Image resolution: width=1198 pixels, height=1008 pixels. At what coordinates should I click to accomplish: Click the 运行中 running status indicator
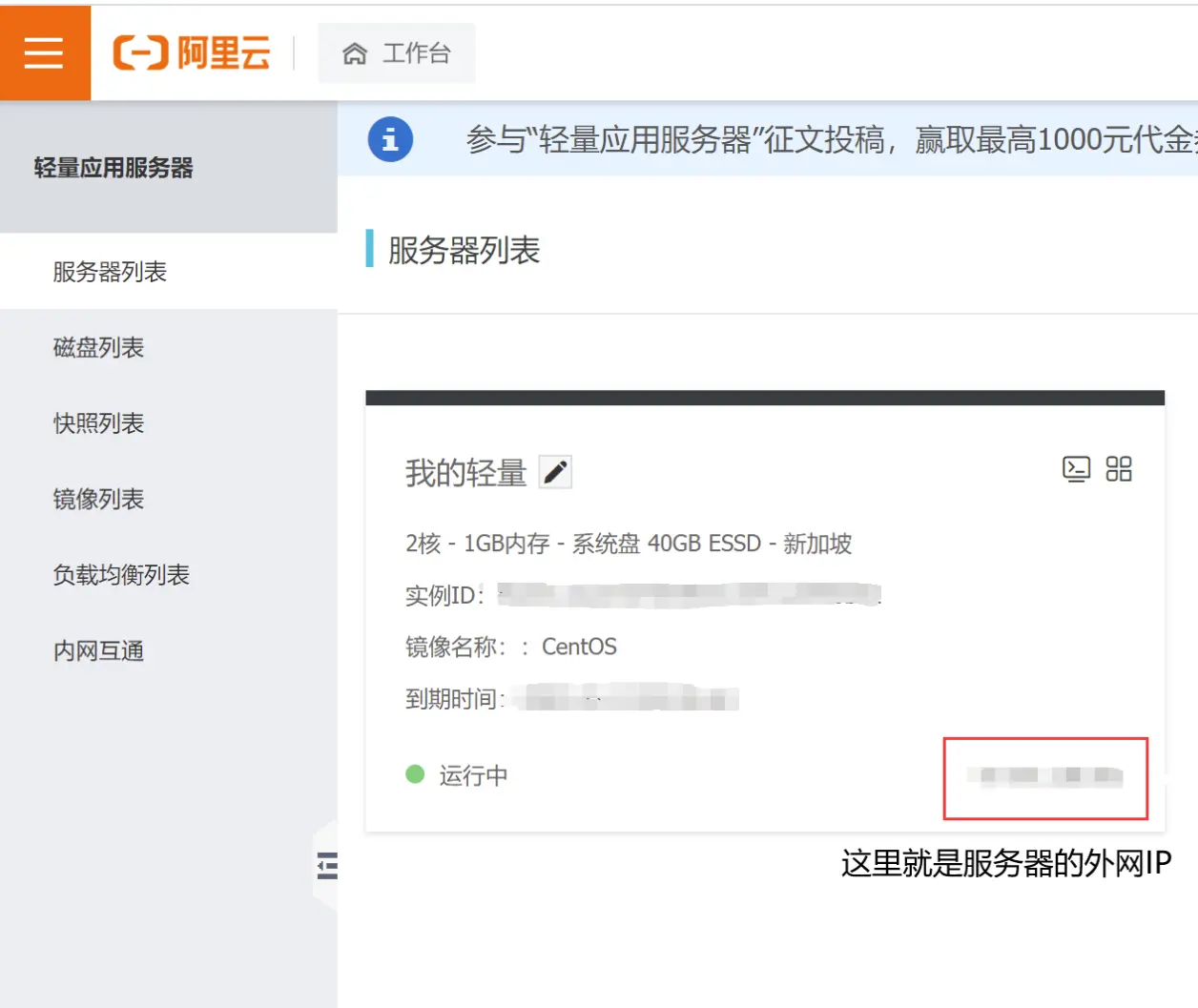click(457, 775)
